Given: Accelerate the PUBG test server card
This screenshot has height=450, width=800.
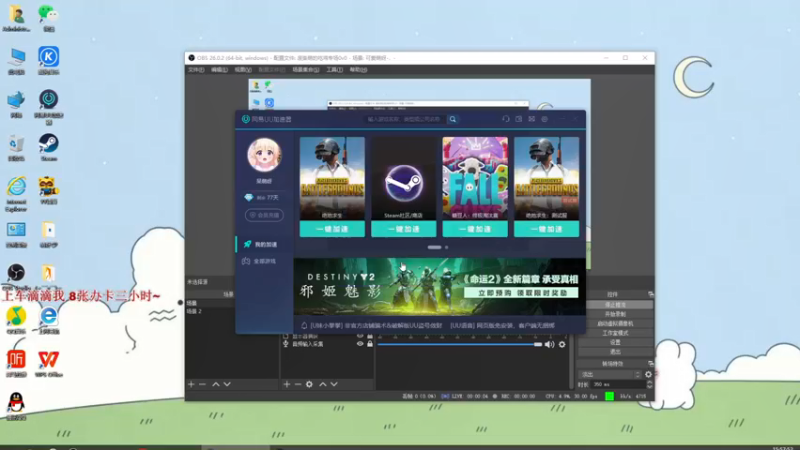Looking at the screenshot, I should [546, 229].
